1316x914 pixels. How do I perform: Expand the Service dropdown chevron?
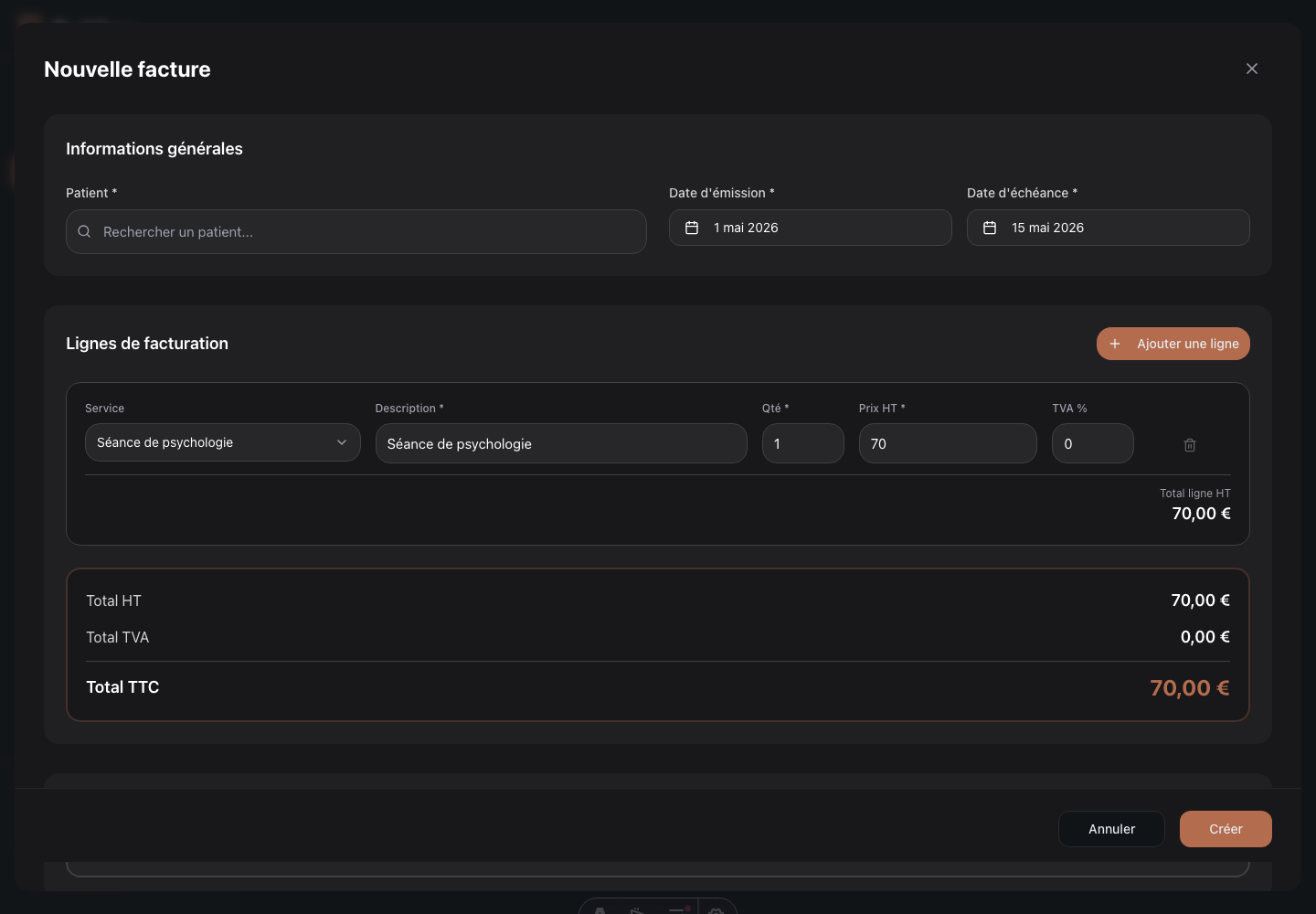click(342, 442)
